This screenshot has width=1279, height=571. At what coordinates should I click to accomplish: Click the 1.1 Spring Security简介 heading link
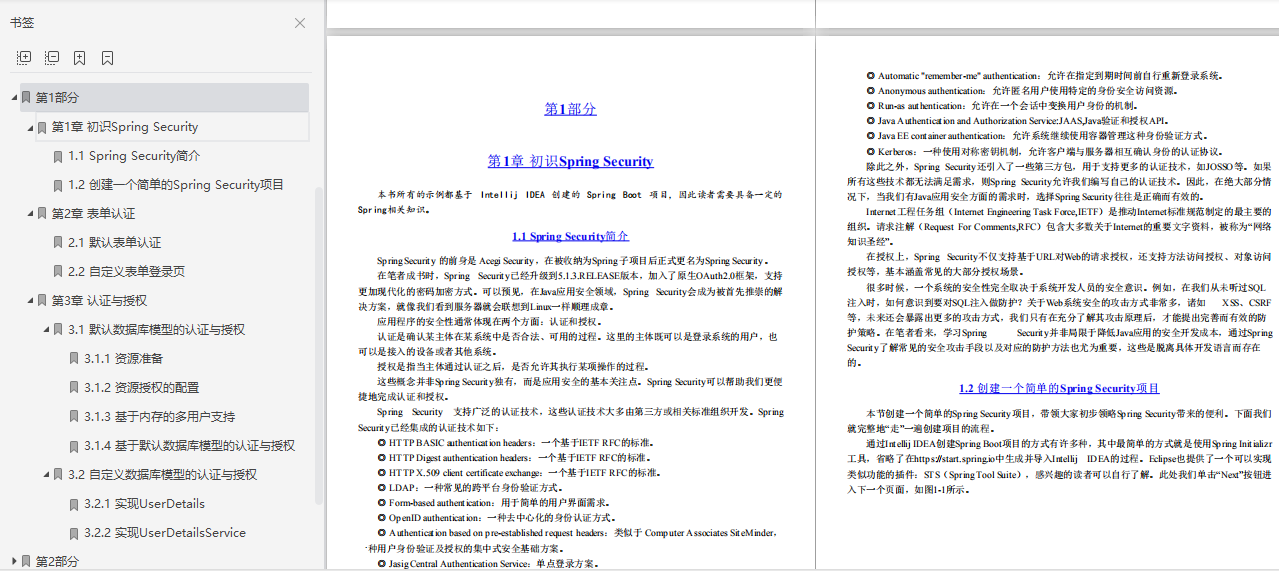click(x=570, y=236)
